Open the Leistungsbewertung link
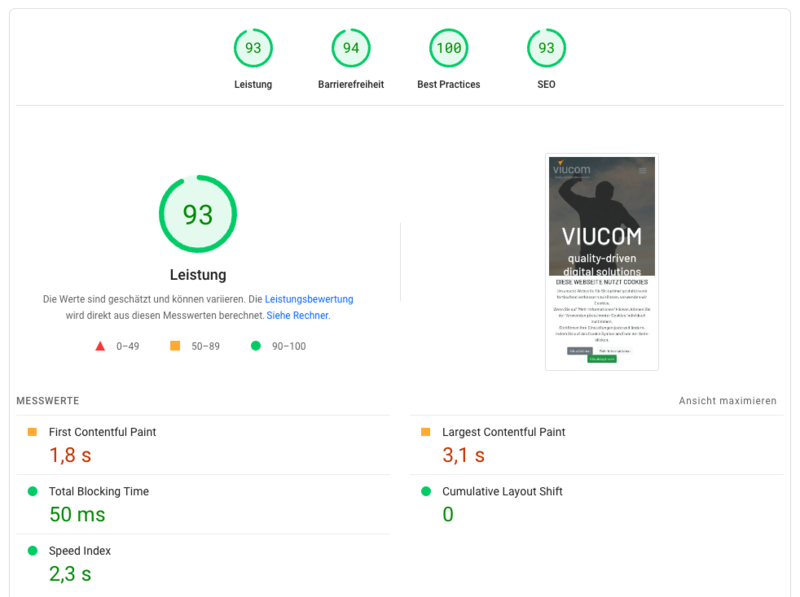Viewport: 800px width, 597px height. click(309, 299)
